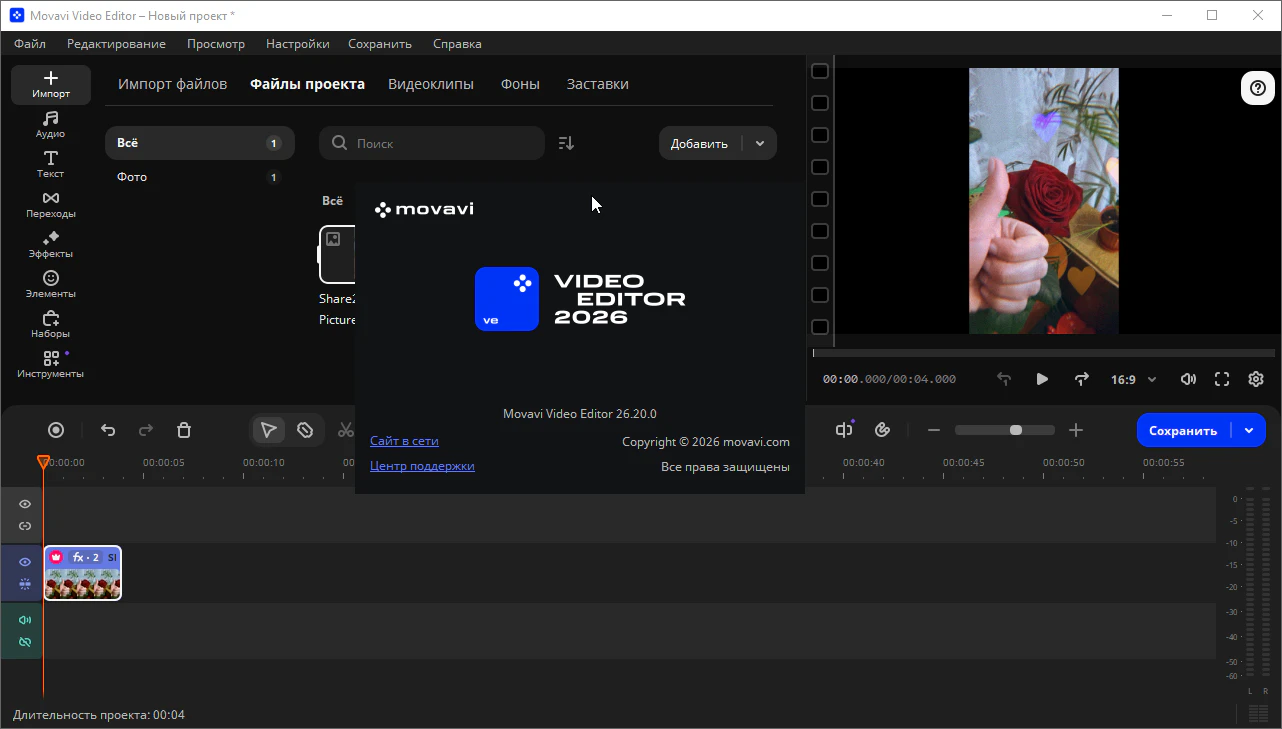Switch to the Заставки tab
This screenshot has height=729, width=1282.
[x=598, y=84]
